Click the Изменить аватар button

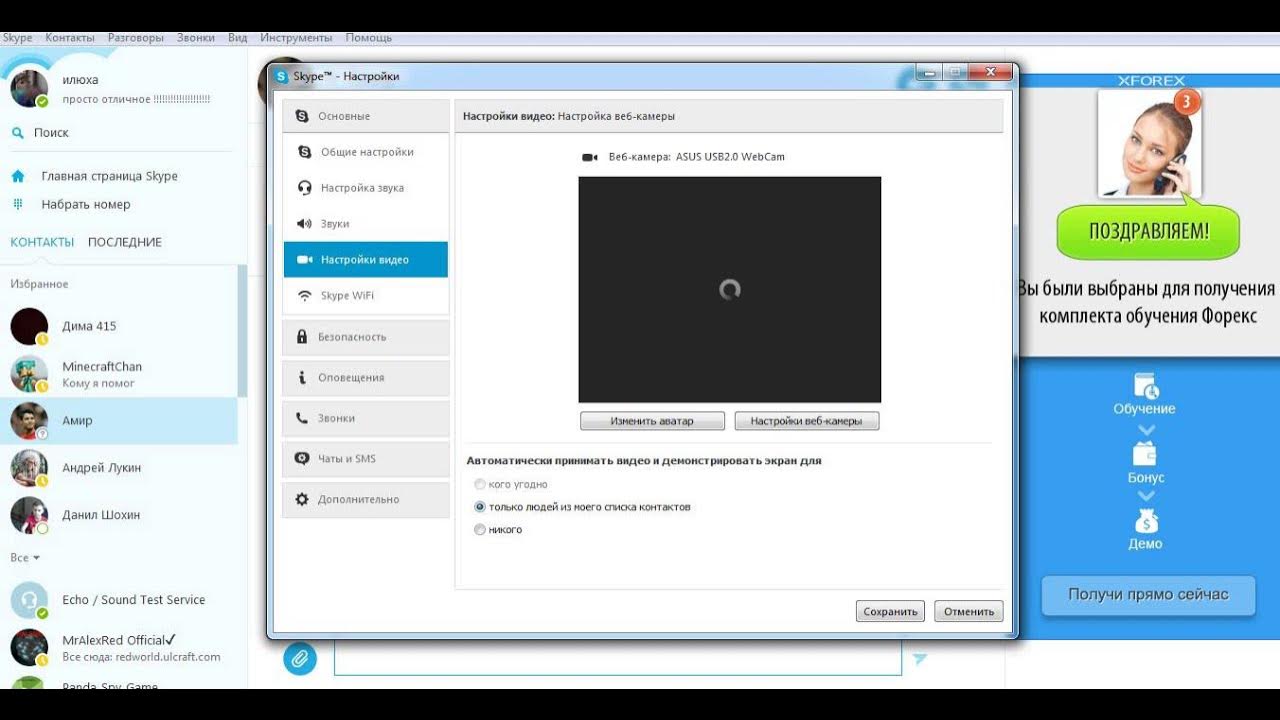(x=652, y=421)
